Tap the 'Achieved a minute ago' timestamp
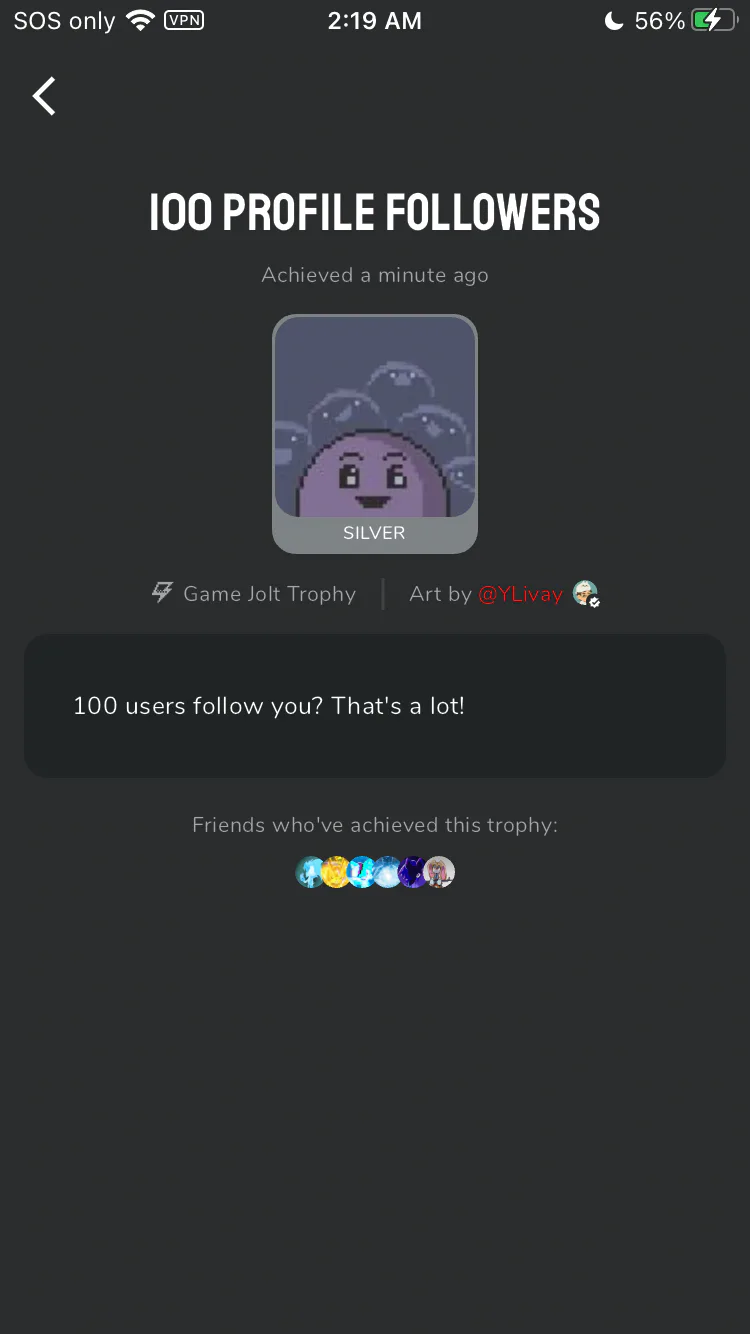The width and height of the screenshot is (750, 1334). coord(375,275)
